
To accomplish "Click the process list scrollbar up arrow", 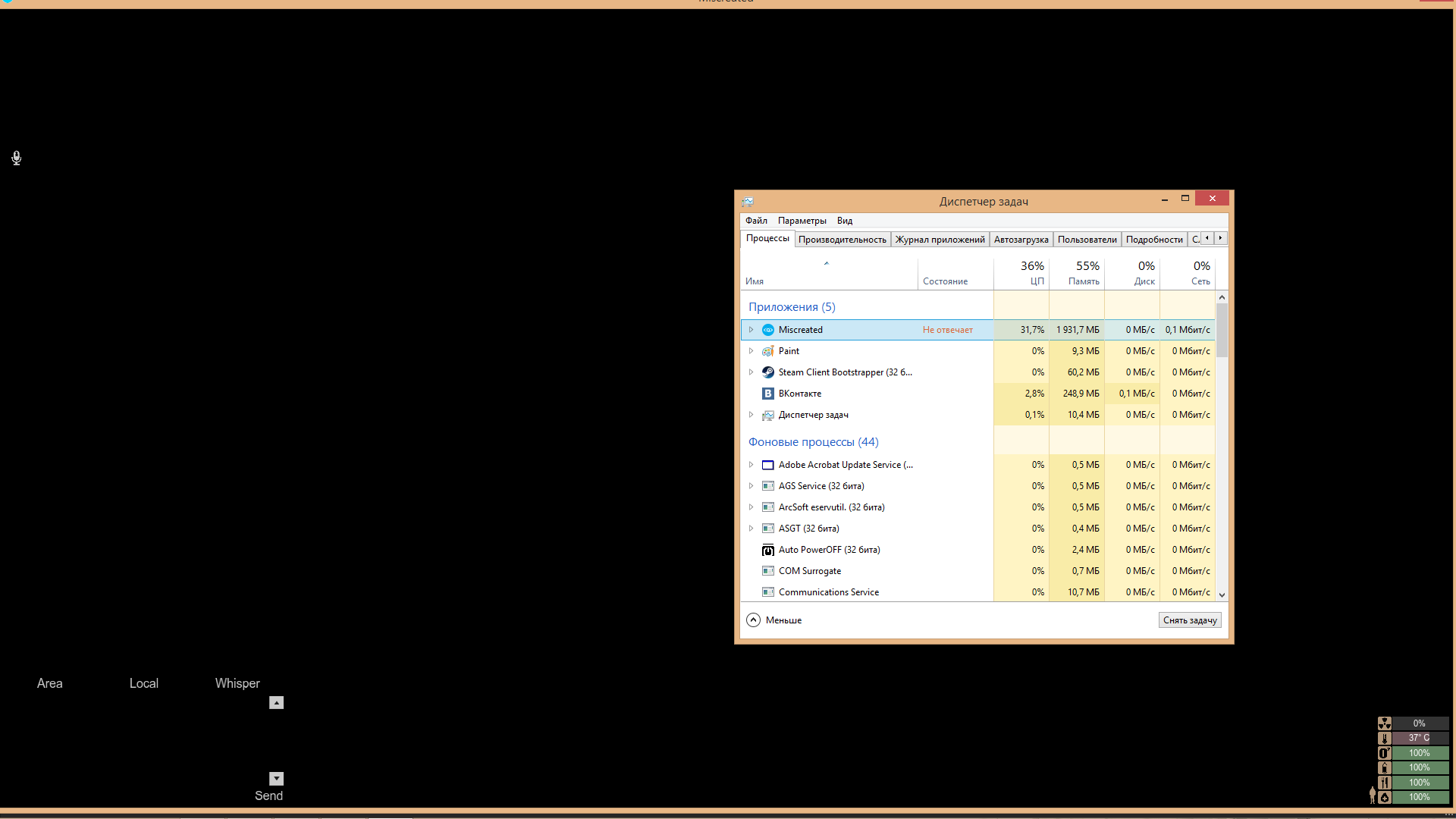I will (x=1222, y=297).
